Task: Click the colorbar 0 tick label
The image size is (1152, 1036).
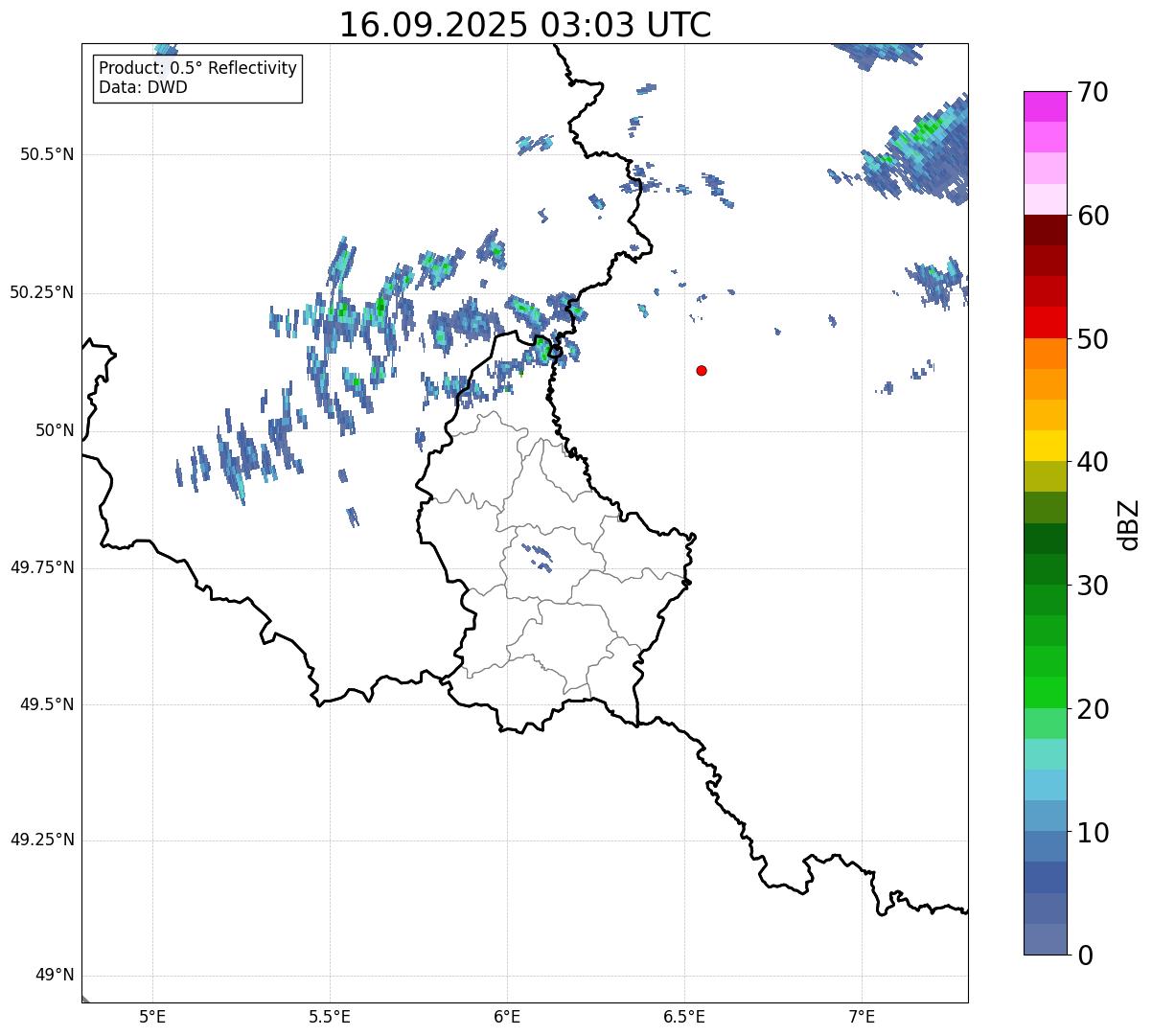Action: pyautogui.click(x=1085, y=955)
